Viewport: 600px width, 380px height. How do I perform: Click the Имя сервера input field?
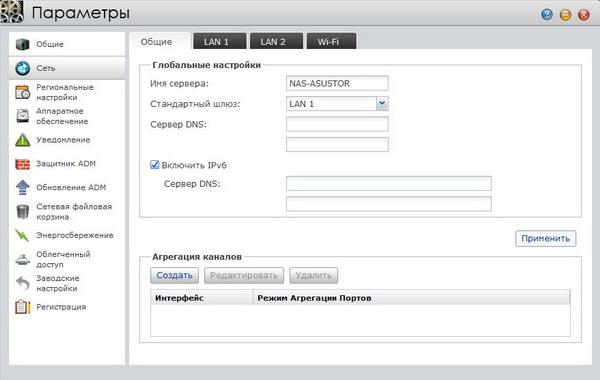337,83
